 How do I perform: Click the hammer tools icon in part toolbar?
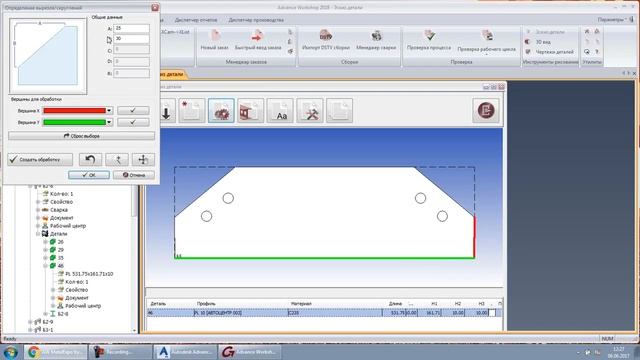[x=310, y=111]
